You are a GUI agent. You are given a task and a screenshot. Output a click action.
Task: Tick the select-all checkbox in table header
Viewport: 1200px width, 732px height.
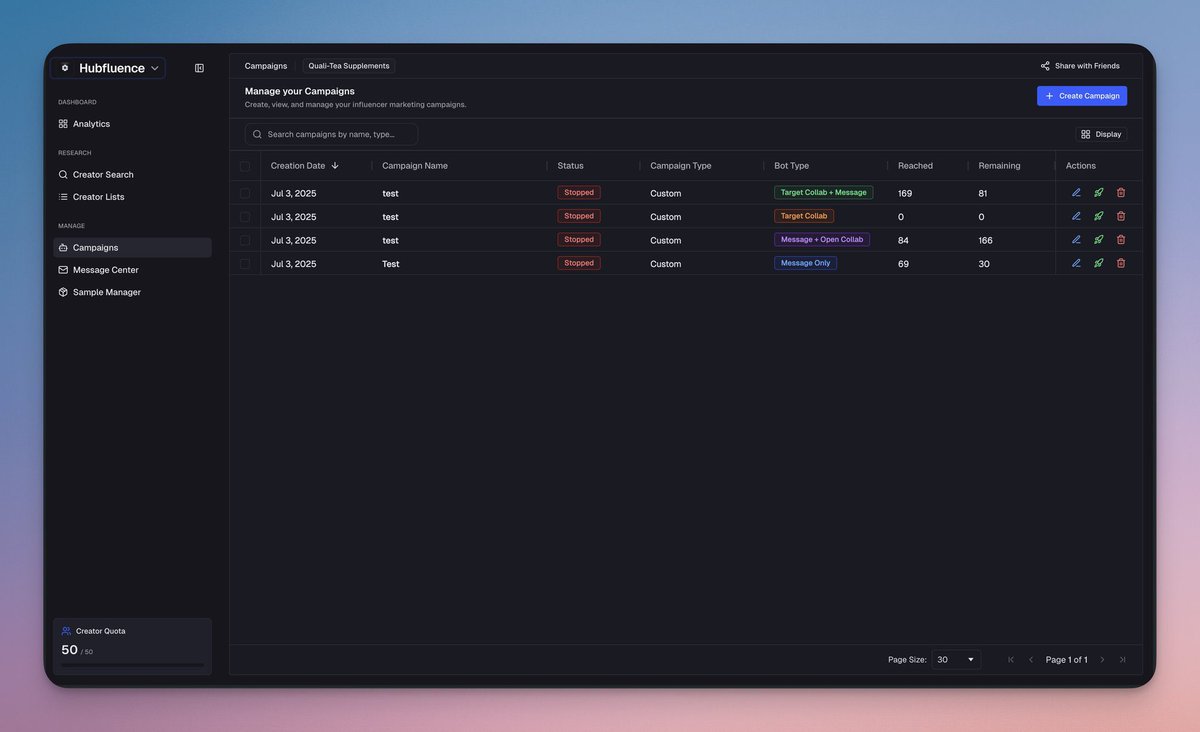click(x=245, y=166)
